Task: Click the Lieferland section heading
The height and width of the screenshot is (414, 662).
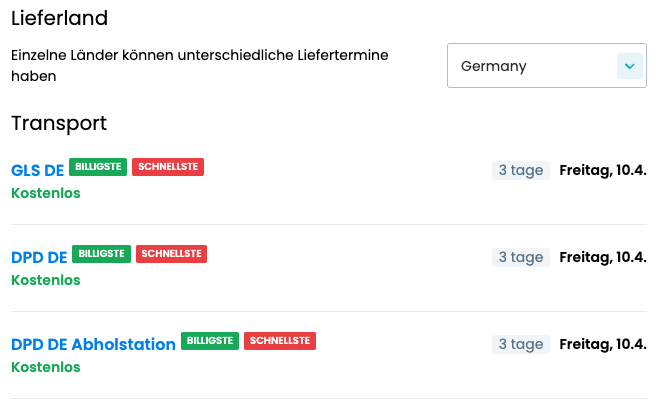Action: pos(59,18)
